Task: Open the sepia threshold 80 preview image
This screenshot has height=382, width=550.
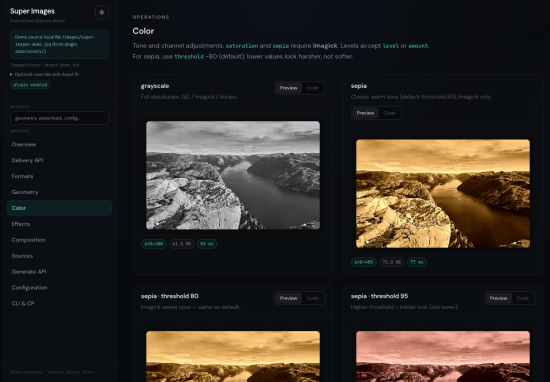Action: pos(233,356)
